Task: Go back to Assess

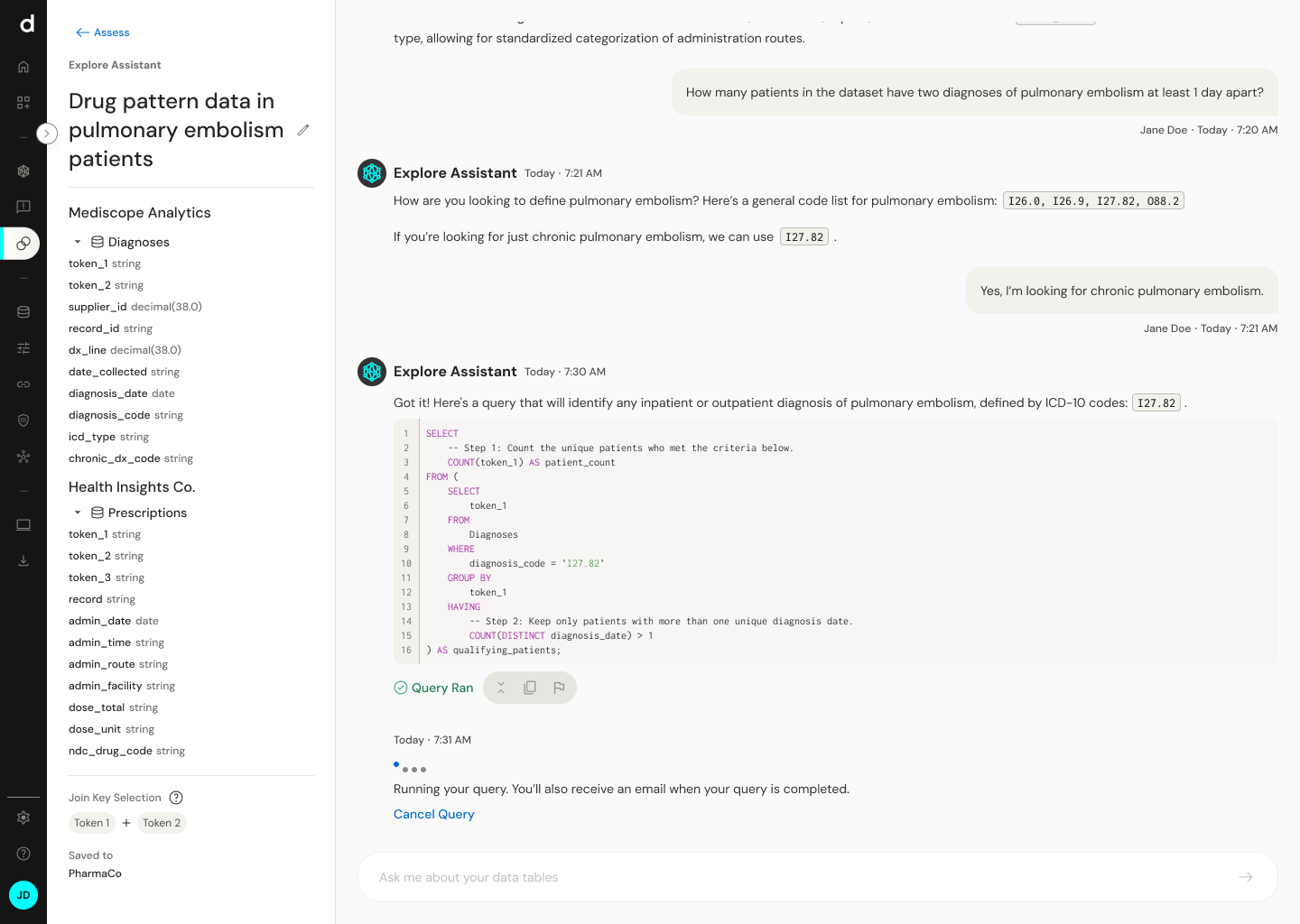Action: (x=103, y=32)
